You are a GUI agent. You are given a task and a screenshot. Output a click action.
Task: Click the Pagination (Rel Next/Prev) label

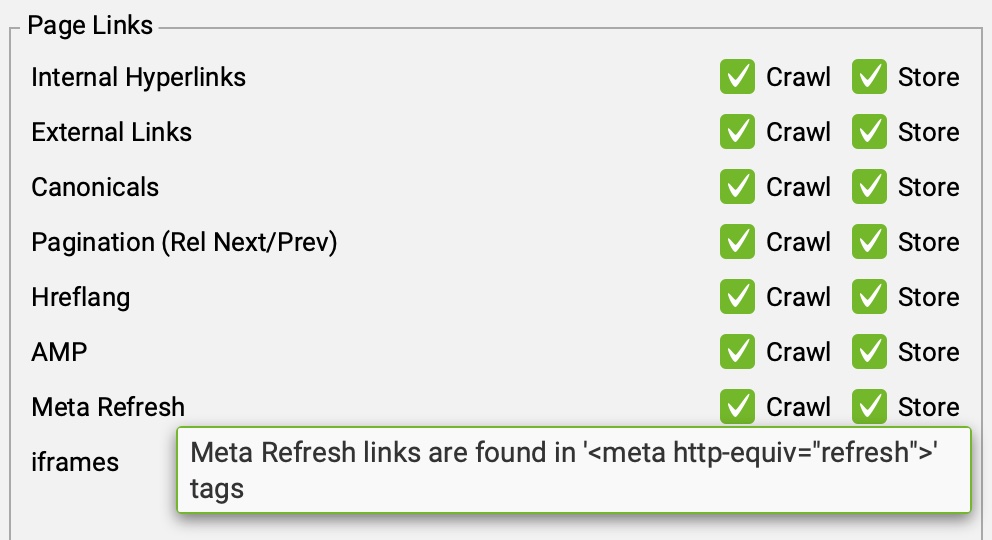(184, 242)
